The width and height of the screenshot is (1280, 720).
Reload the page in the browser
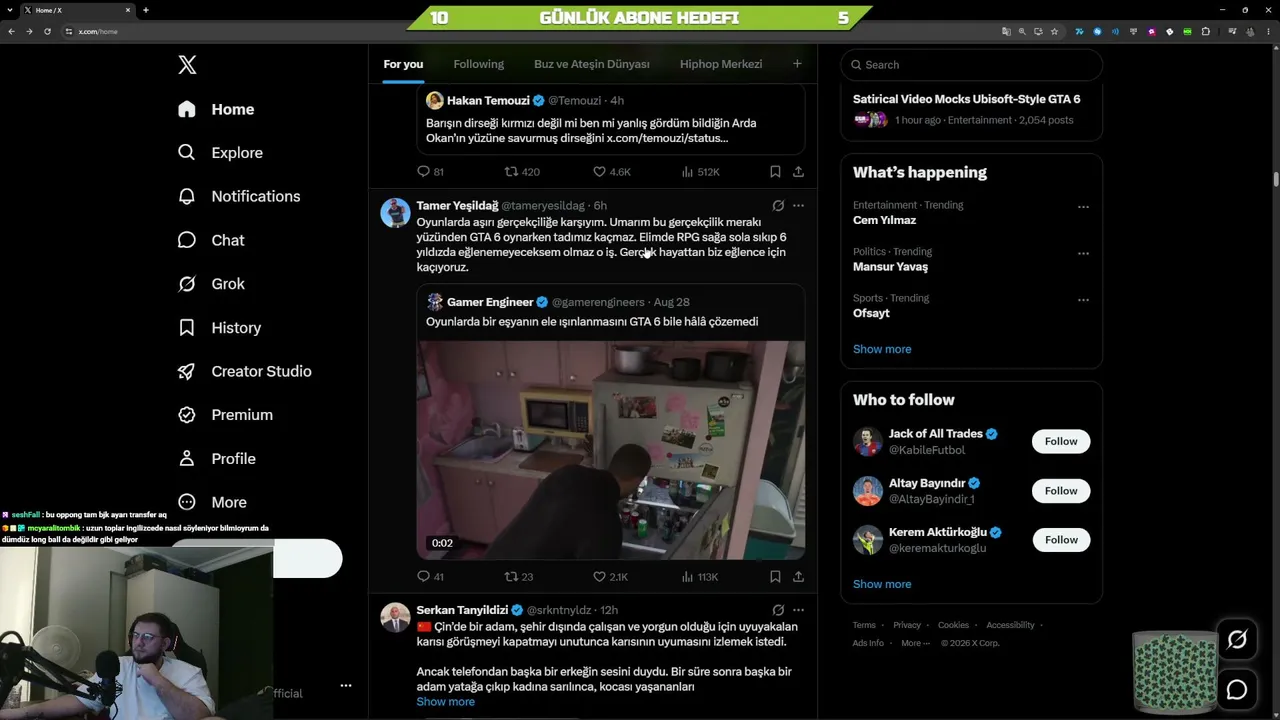47,31
